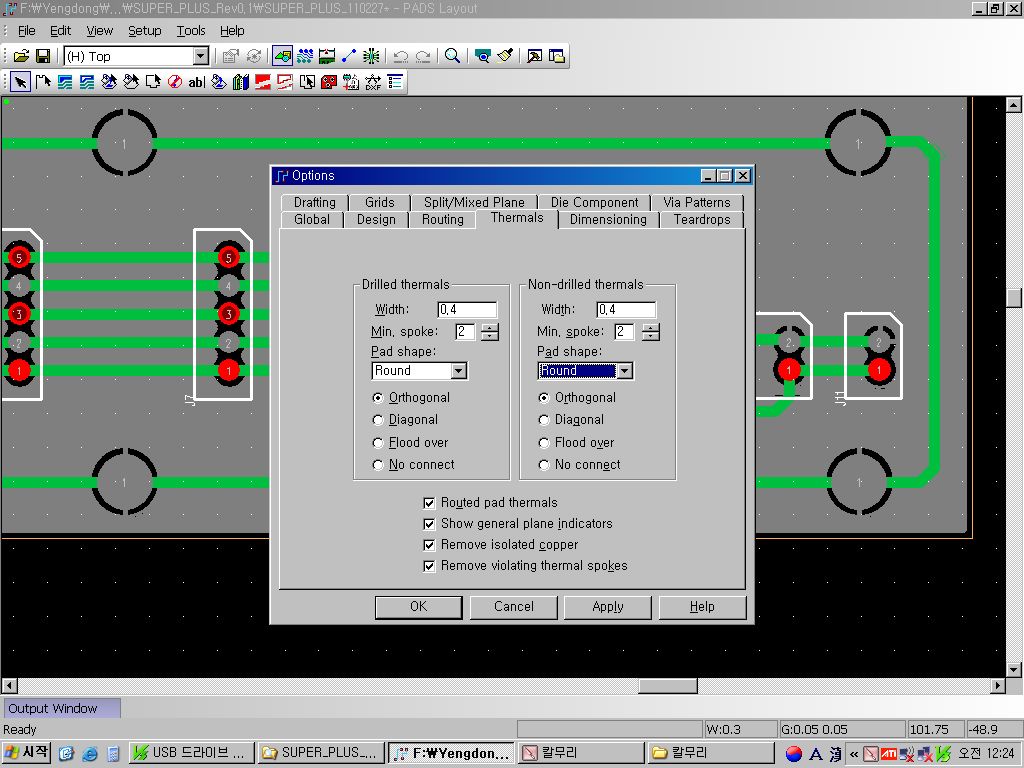
Task: Click the Redraw brush icon
Action: click(x=505, y=56)
